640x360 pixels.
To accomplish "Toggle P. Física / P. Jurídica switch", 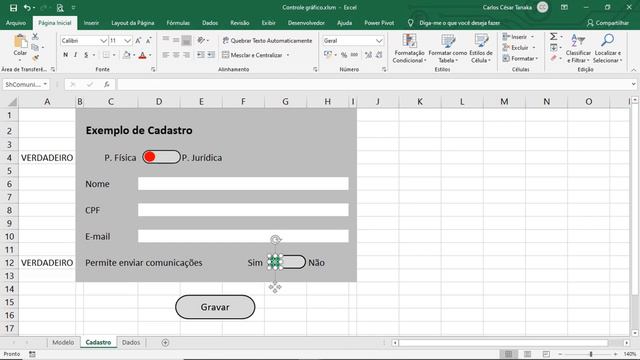I will pos(161,157).
